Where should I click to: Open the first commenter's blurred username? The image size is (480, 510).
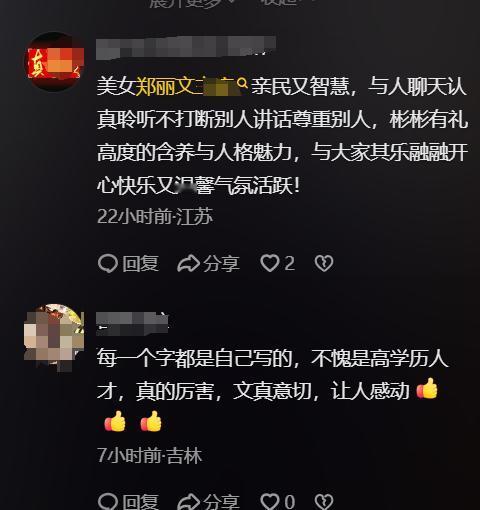tap(186, 48)
